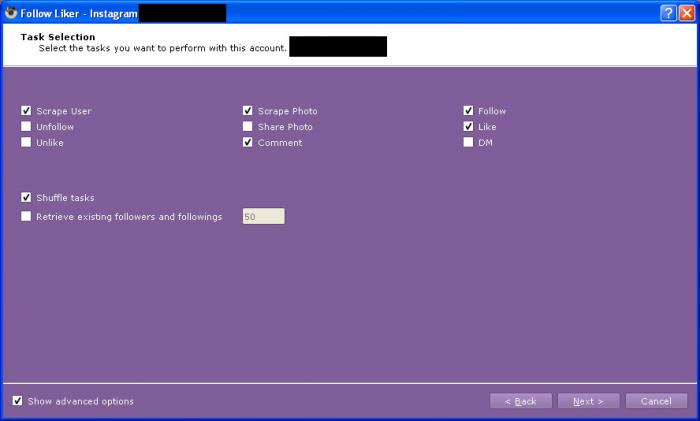Open the title bar Help question-mark button

668,13
